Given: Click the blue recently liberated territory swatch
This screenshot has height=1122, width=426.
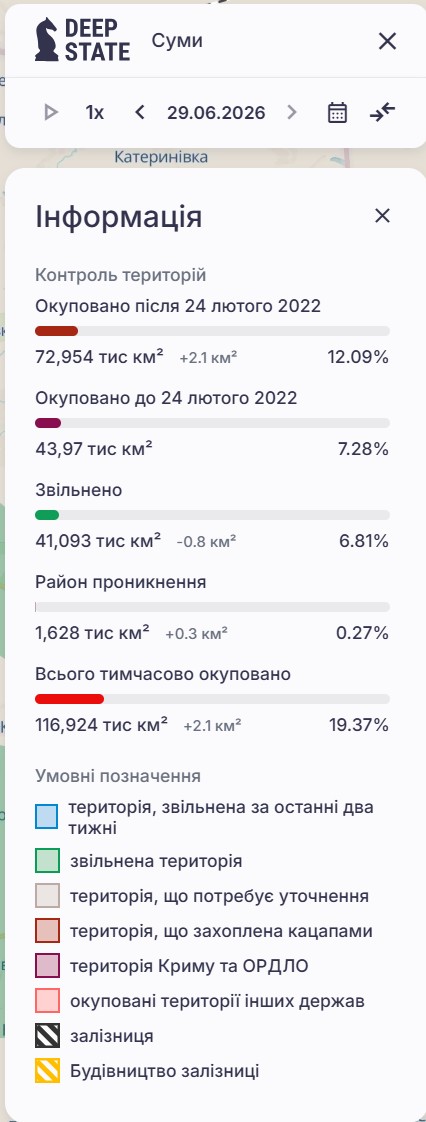Looking at the screenshot, I should click(47, 817).
